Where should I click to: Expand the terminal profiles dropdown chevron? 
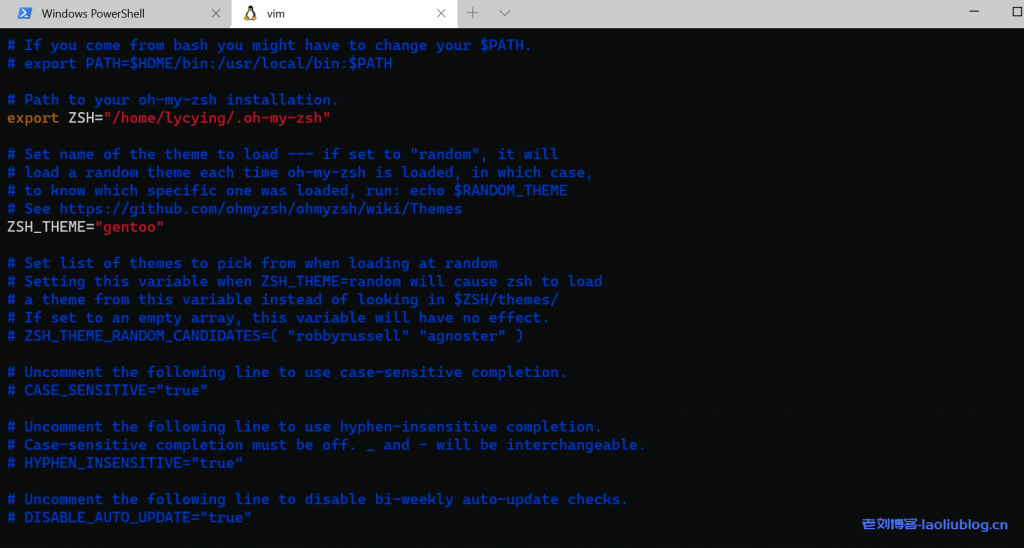coord(505,13)
